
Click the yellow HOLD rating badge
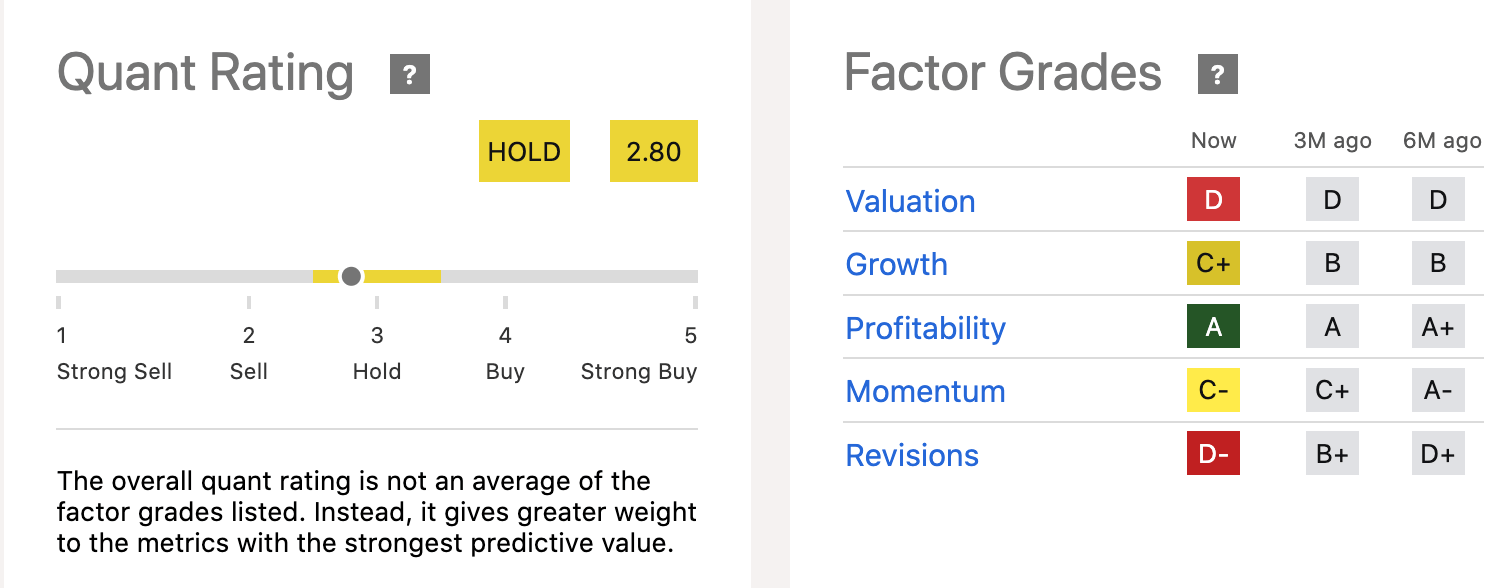[x=524, y=152]
